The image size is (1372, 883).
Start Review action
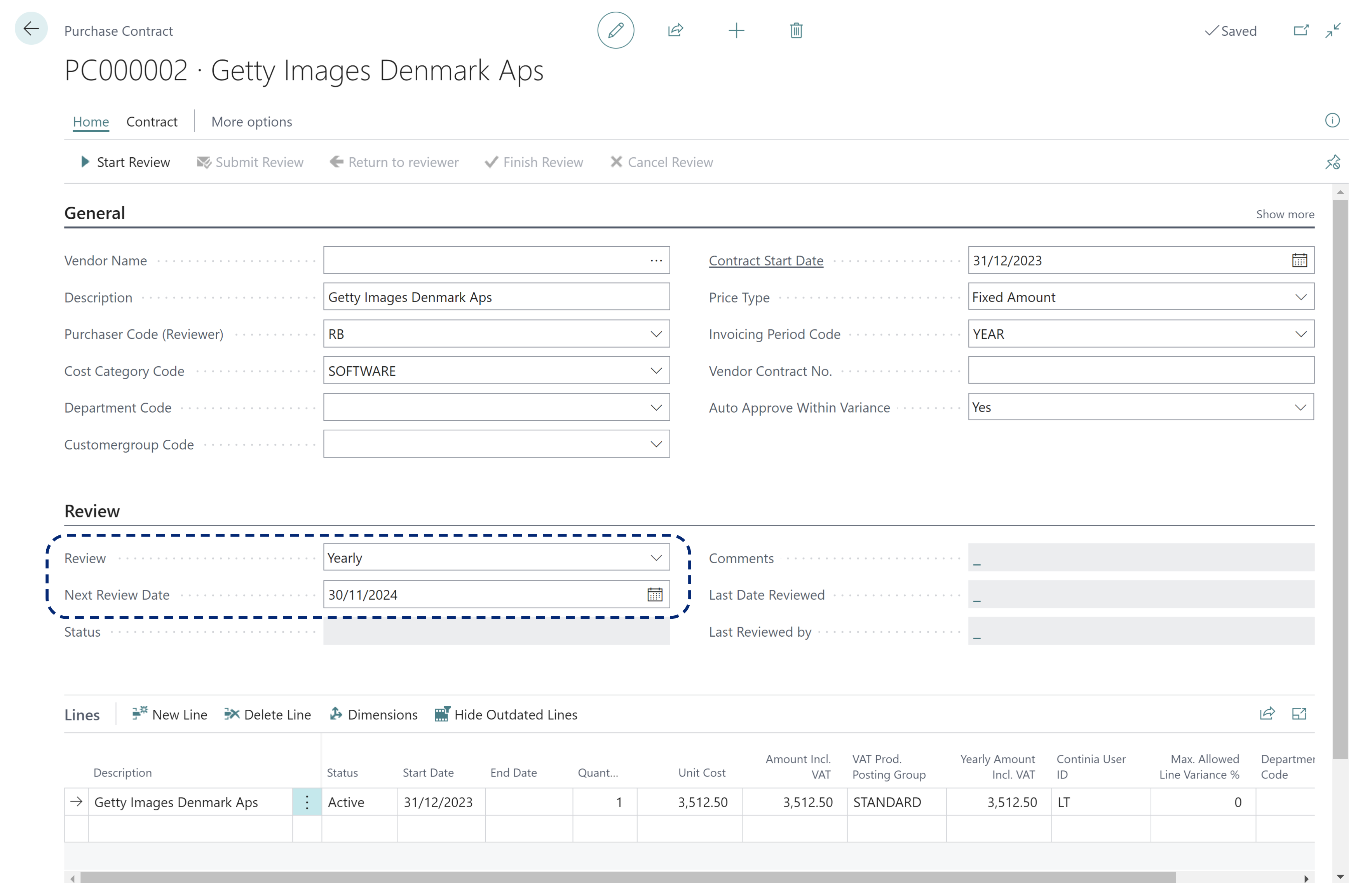point(125,162)
